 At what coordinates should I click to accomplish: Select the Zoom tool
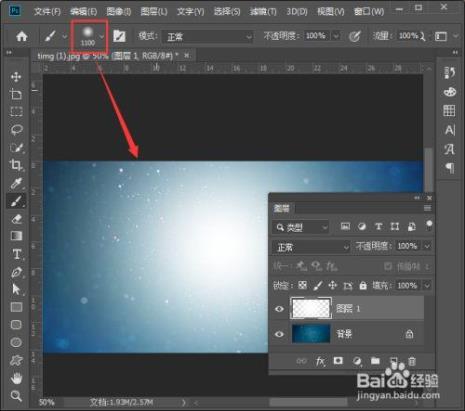click(16, 396)
